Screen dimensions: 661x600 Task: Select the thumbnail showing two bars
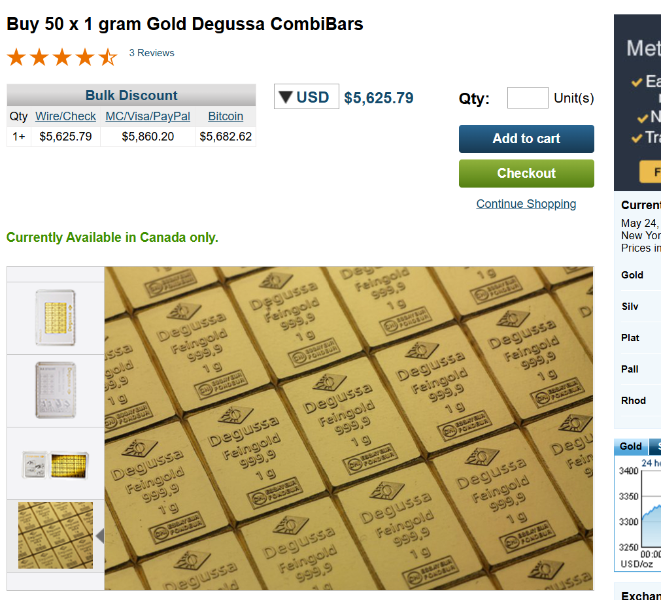coord(55,464)
